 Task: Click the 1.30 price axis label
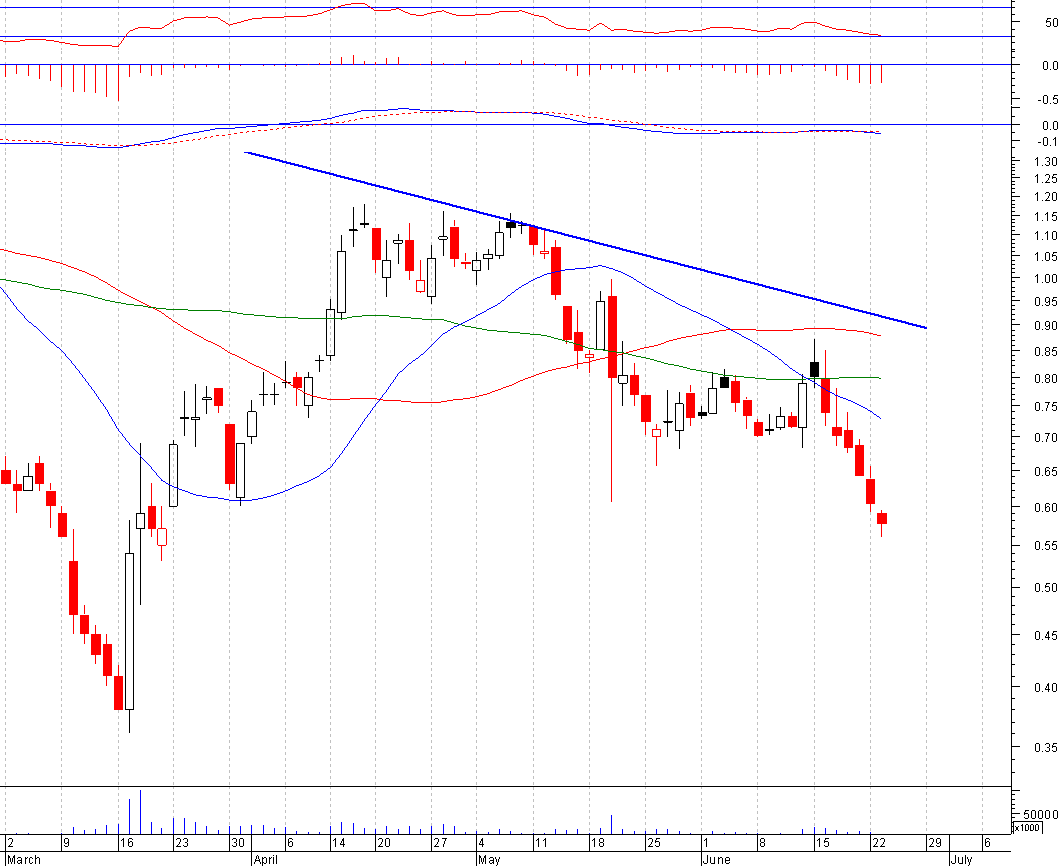click(x=1046, y=161)
